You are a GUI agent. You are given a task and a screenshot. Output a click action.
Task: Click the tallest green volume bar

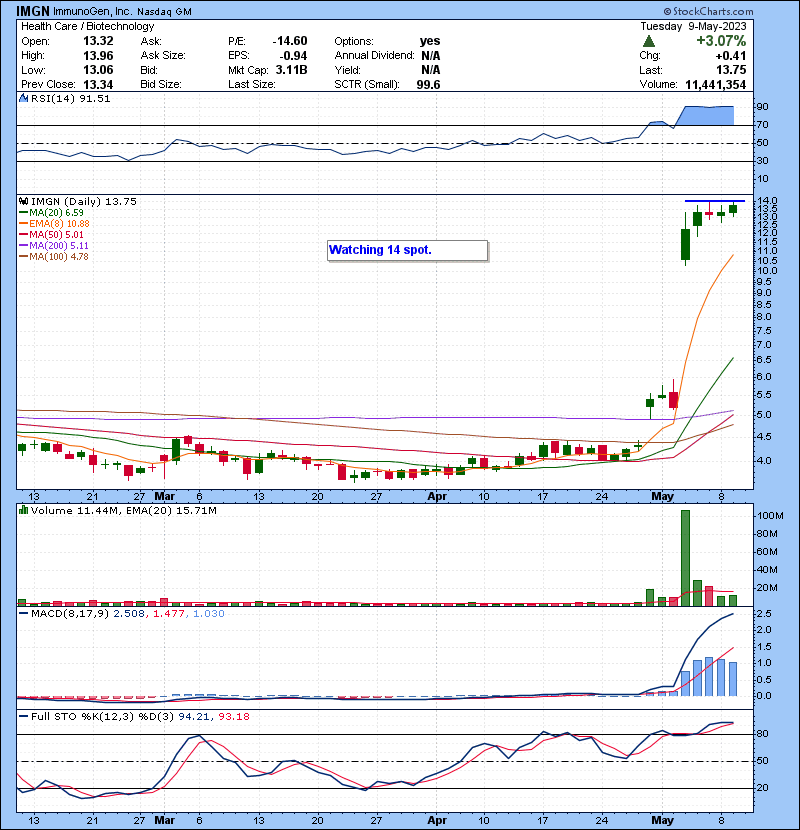(x=685, y=558)
